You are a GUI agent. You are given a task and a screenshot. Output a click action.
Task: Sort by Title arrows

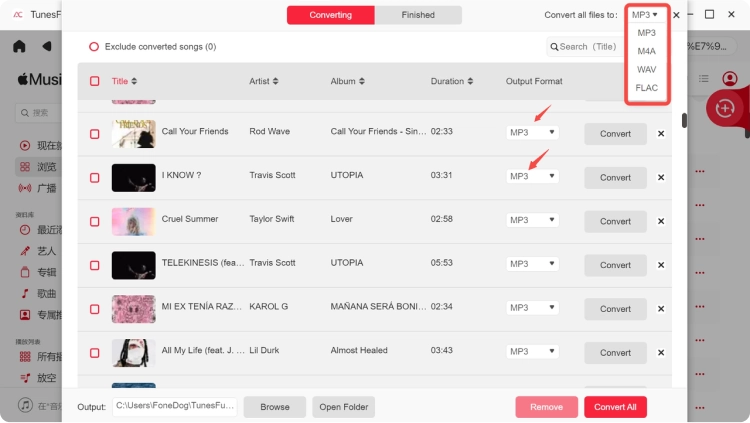134,81
